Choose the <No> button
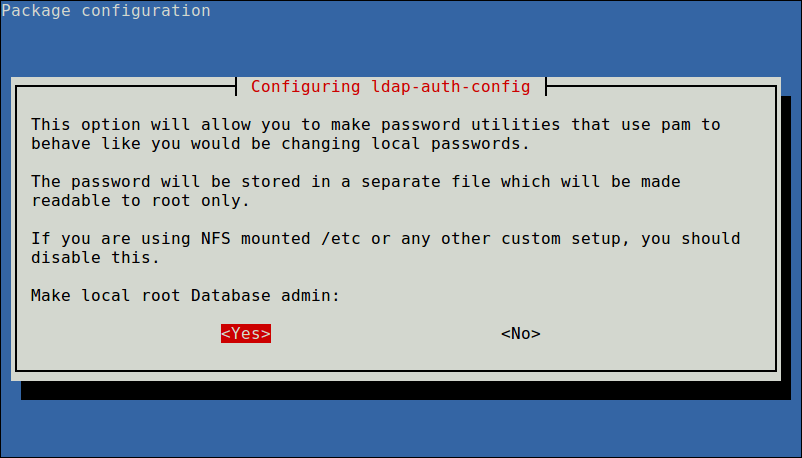802x458 pixels. click(520, 334)
